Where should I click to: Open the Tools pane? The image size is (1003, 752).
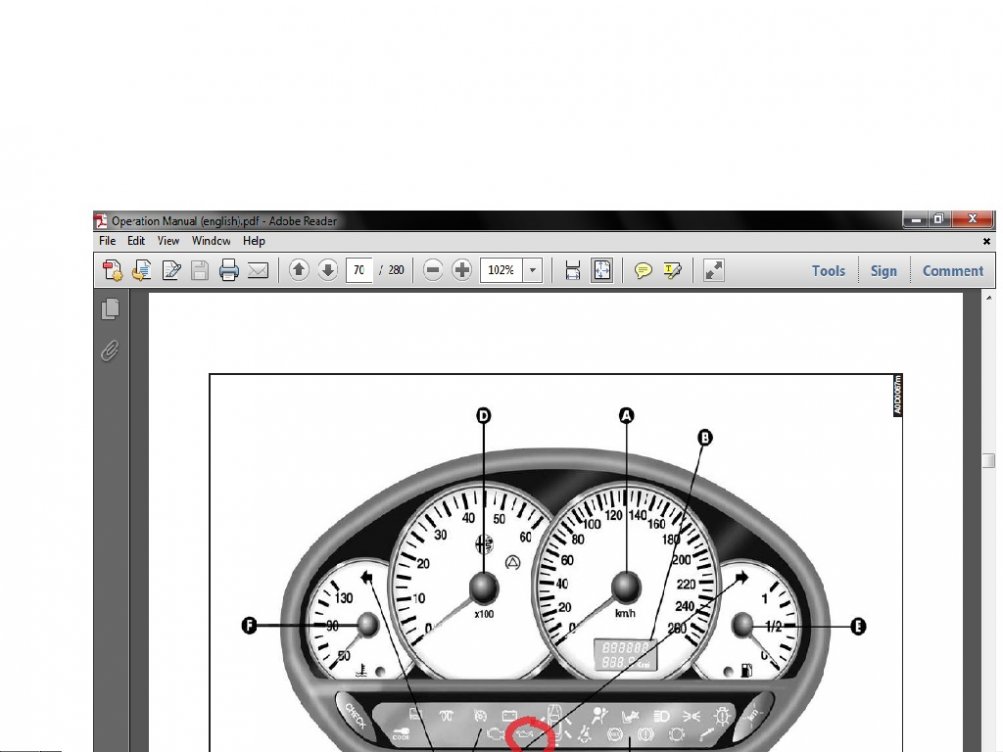[x=828, y=270]
